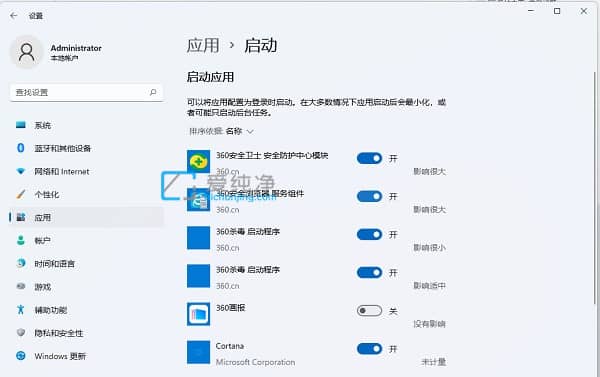Viewport: 600px width, 377px height.
Task: Maximize the Settings window
Action: pos(557,11)
